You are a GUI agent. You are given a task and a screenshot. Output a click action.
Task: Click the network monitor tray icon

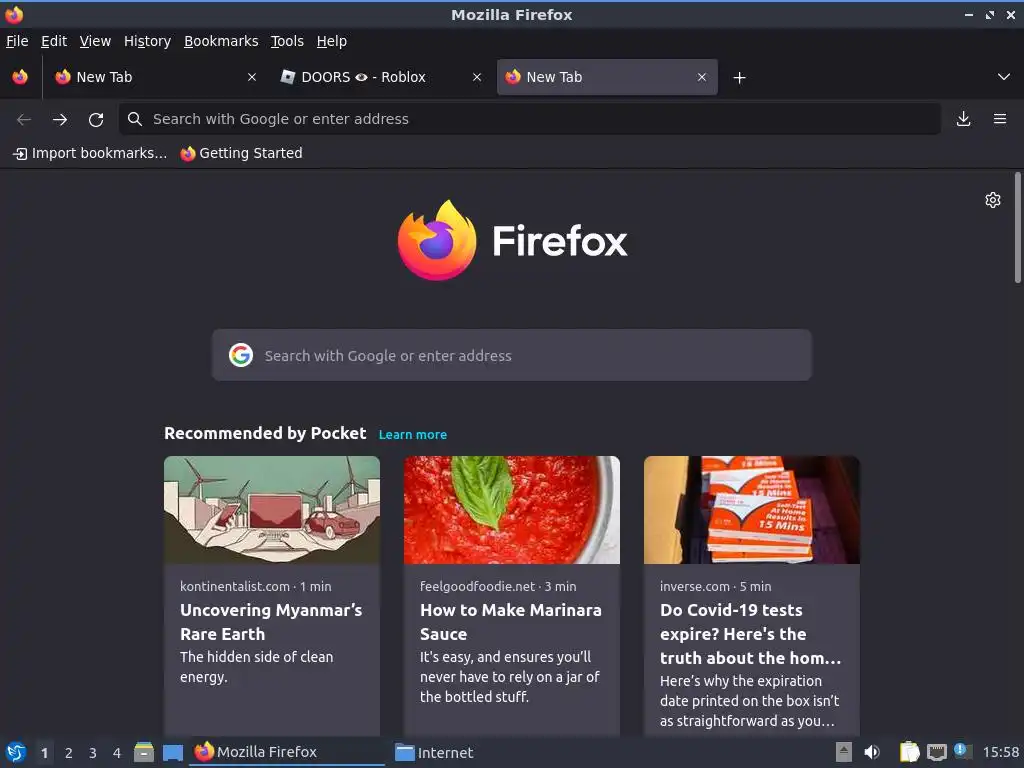(936, 752)
